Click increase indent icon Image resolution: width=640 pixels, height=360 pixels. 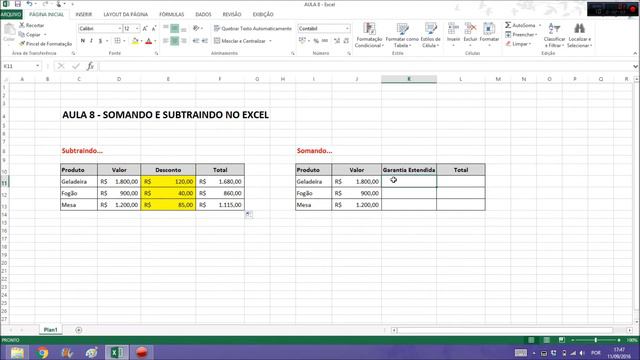(204, 41)
